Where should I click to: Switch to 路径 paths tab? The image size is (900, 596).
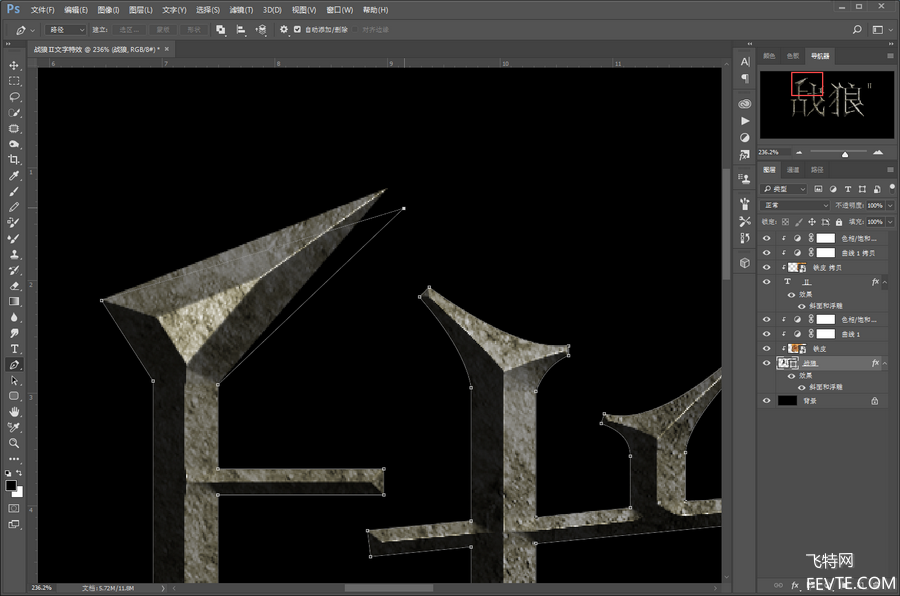coord(817,170)
